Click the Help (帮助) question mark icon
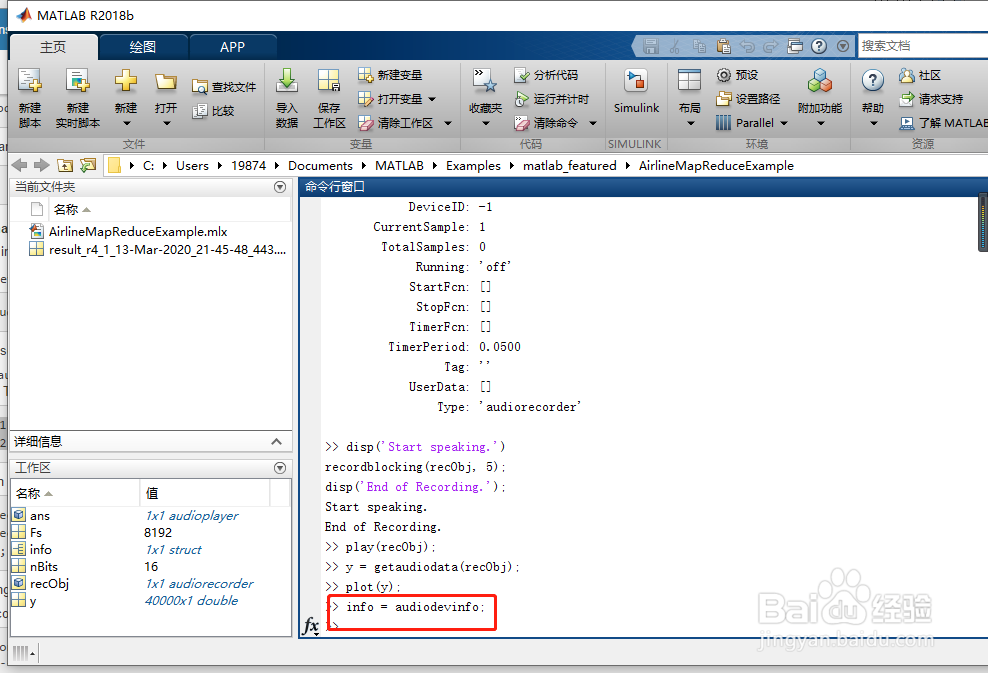 click(873, 81)
